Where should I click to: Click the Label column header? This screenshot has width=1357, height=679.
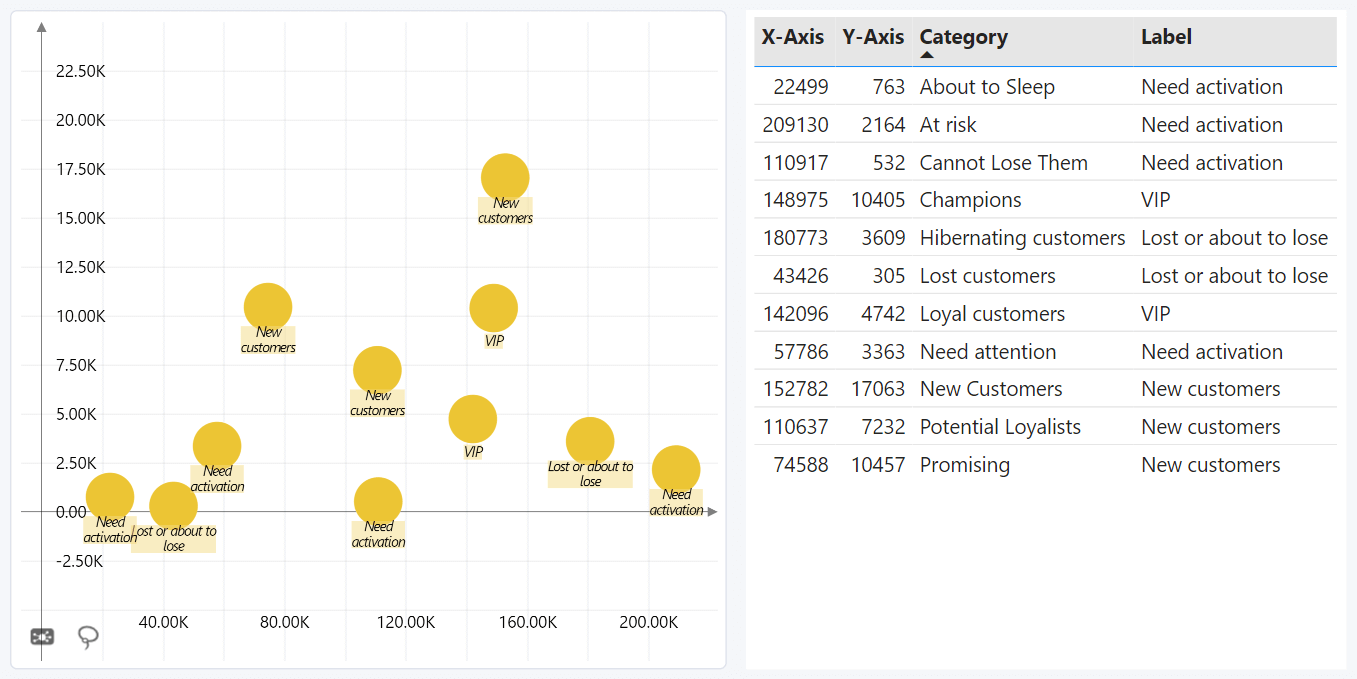[x=1166, y=37]
